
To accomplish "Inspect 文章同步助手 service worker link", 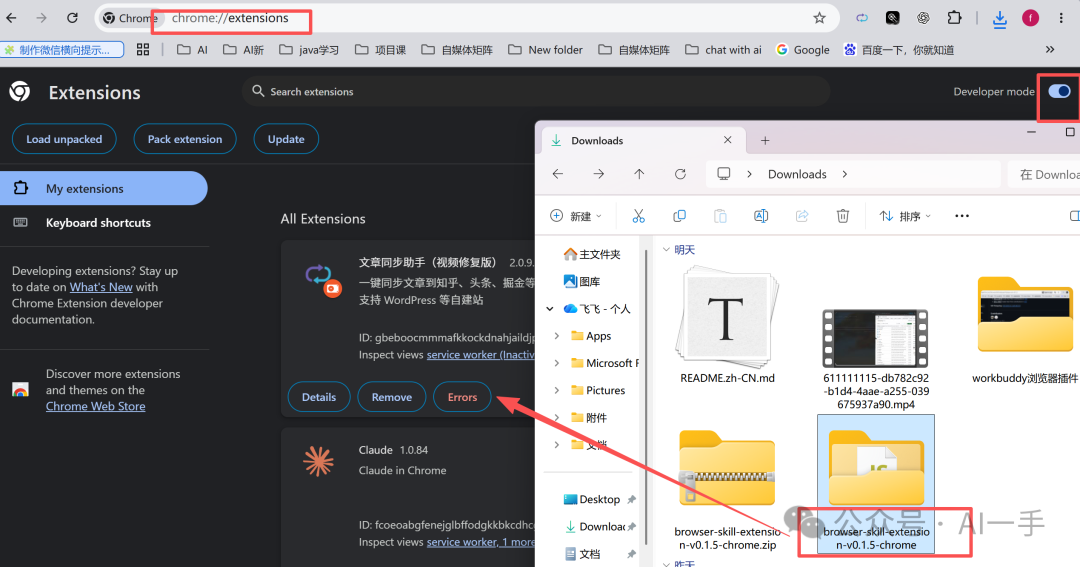I will pos(481,355).
